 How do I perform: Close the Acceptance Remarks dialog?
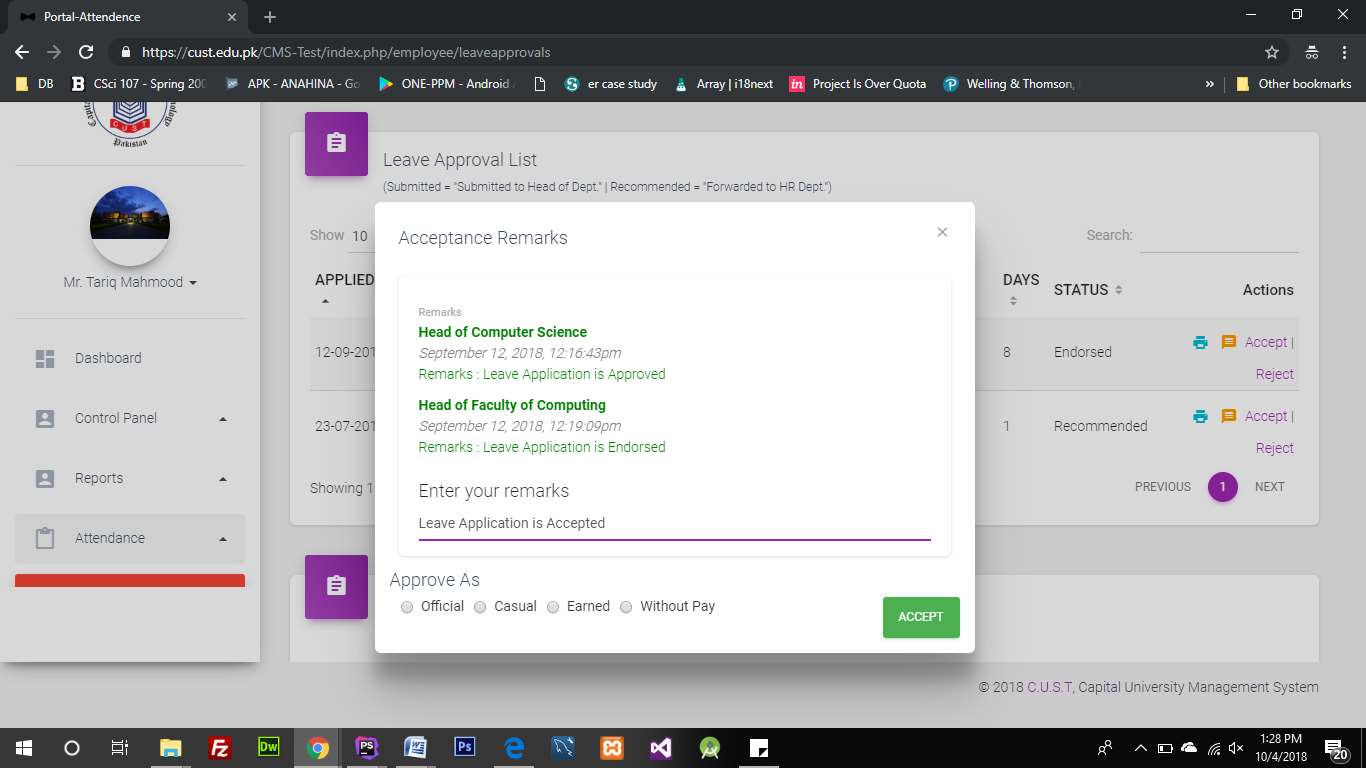tap(942, 232)
